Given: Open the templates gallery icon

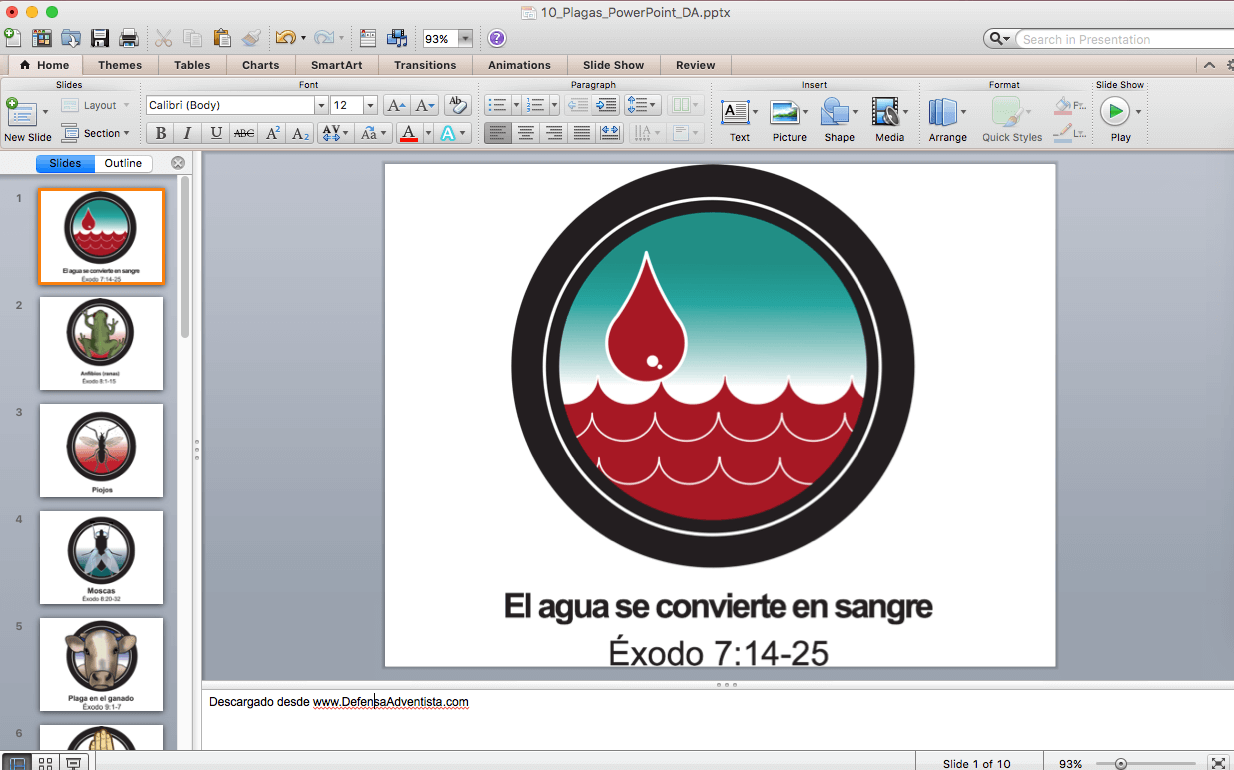Looking at the screenshot, I should click(42, 38).
